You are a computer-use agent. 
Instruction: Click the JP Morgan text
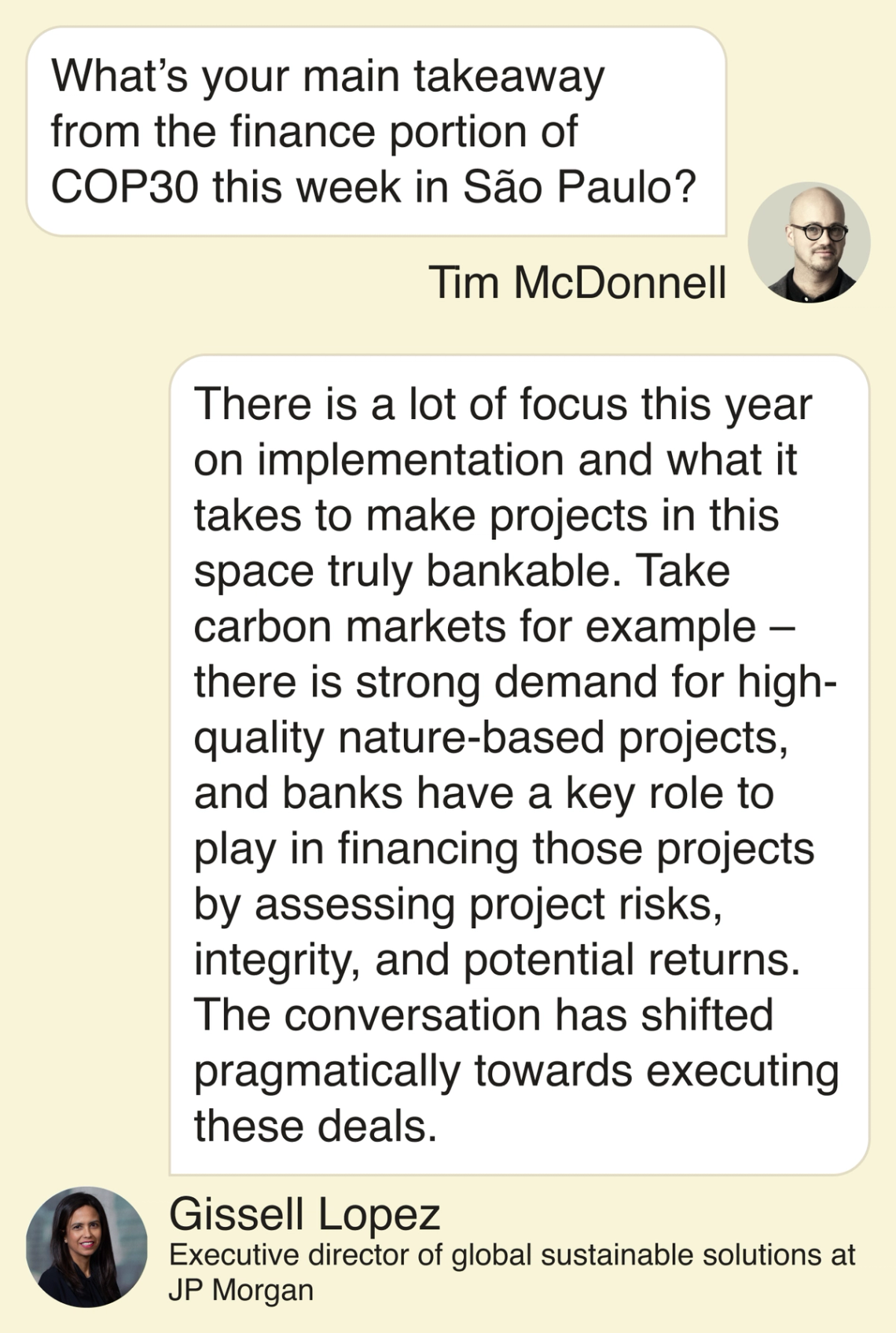pyautogui.click(x=241, y=1290)
